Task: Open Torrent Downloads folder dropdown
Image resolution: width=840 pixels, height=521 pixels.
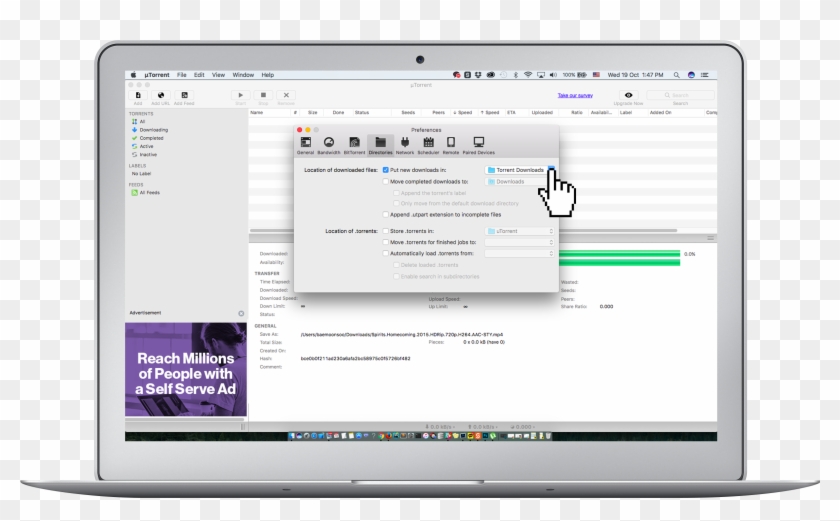Action: pyautogui.click(x=520, y=170)
